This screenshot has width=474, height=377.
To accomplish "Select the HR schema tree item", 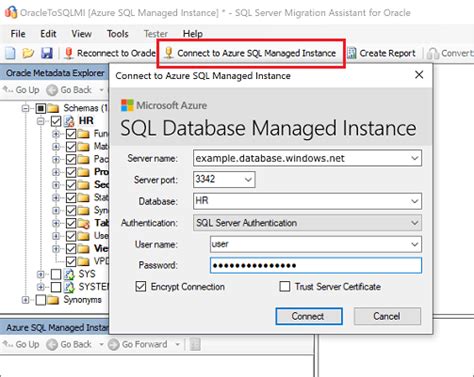I will (86, 121).
